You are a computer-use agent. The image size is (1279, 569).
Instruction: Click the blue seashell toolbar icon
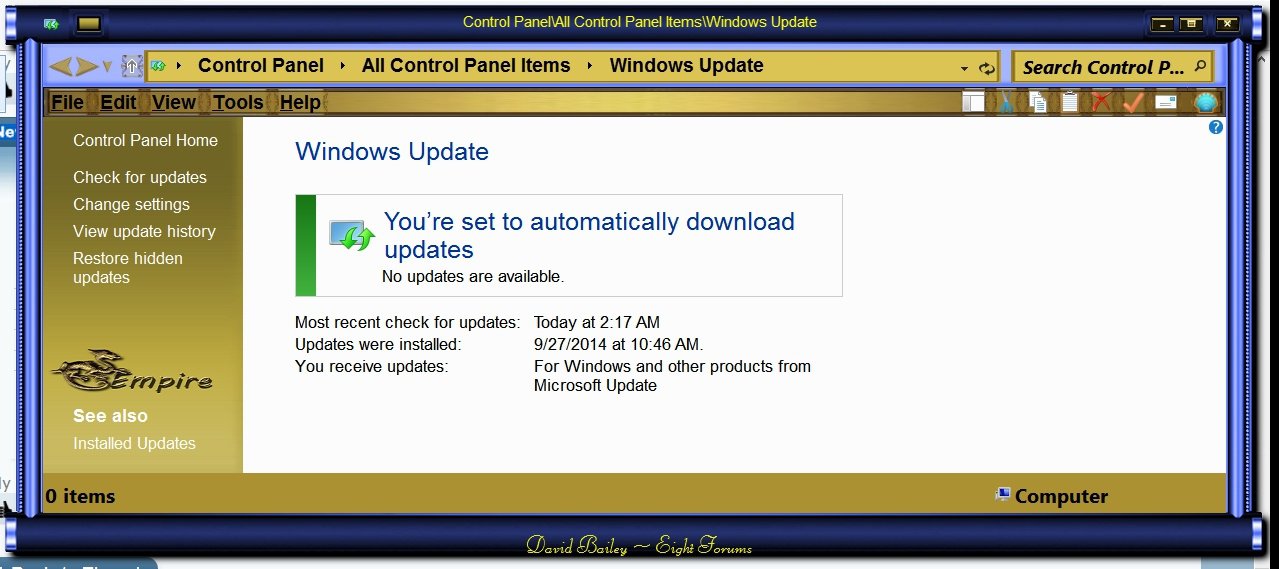(1206, 101)
